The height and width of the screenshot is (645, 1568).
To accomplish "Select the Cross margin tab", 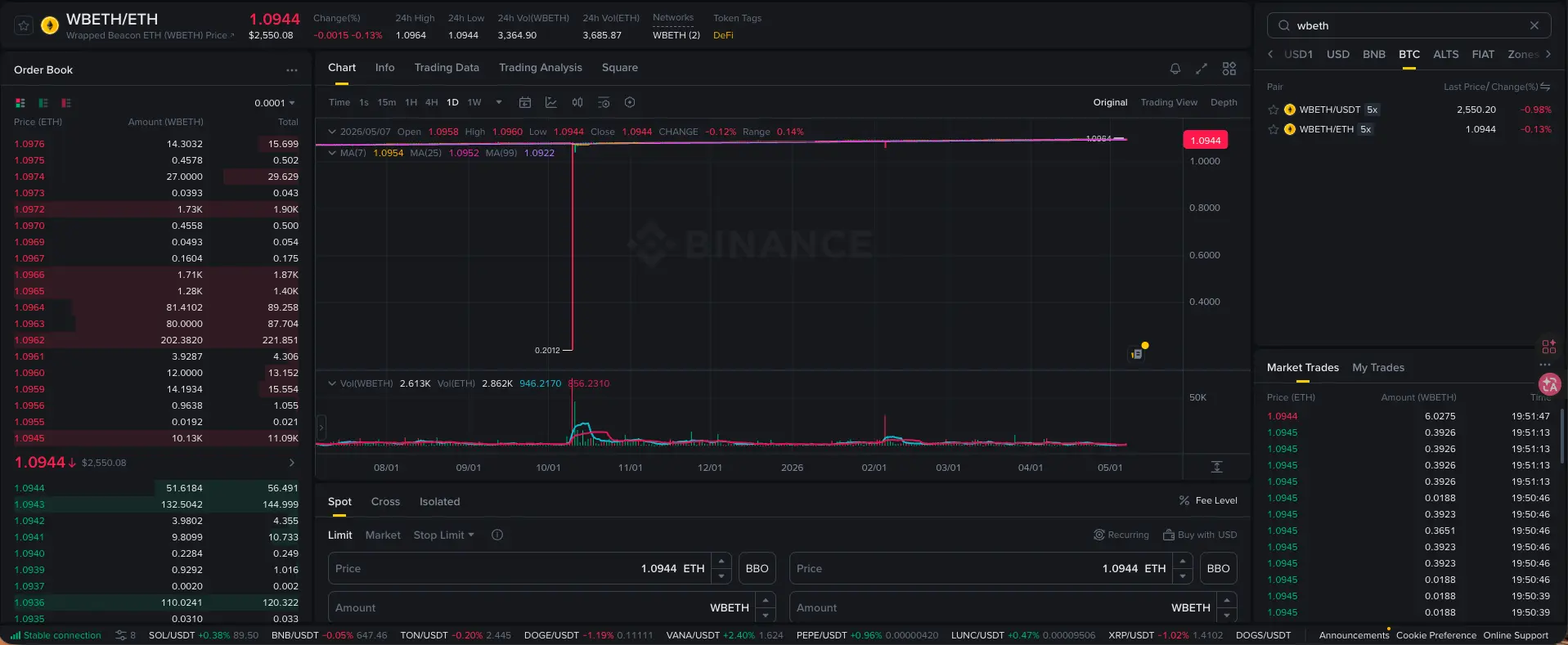I will click(x=385, y=502).
